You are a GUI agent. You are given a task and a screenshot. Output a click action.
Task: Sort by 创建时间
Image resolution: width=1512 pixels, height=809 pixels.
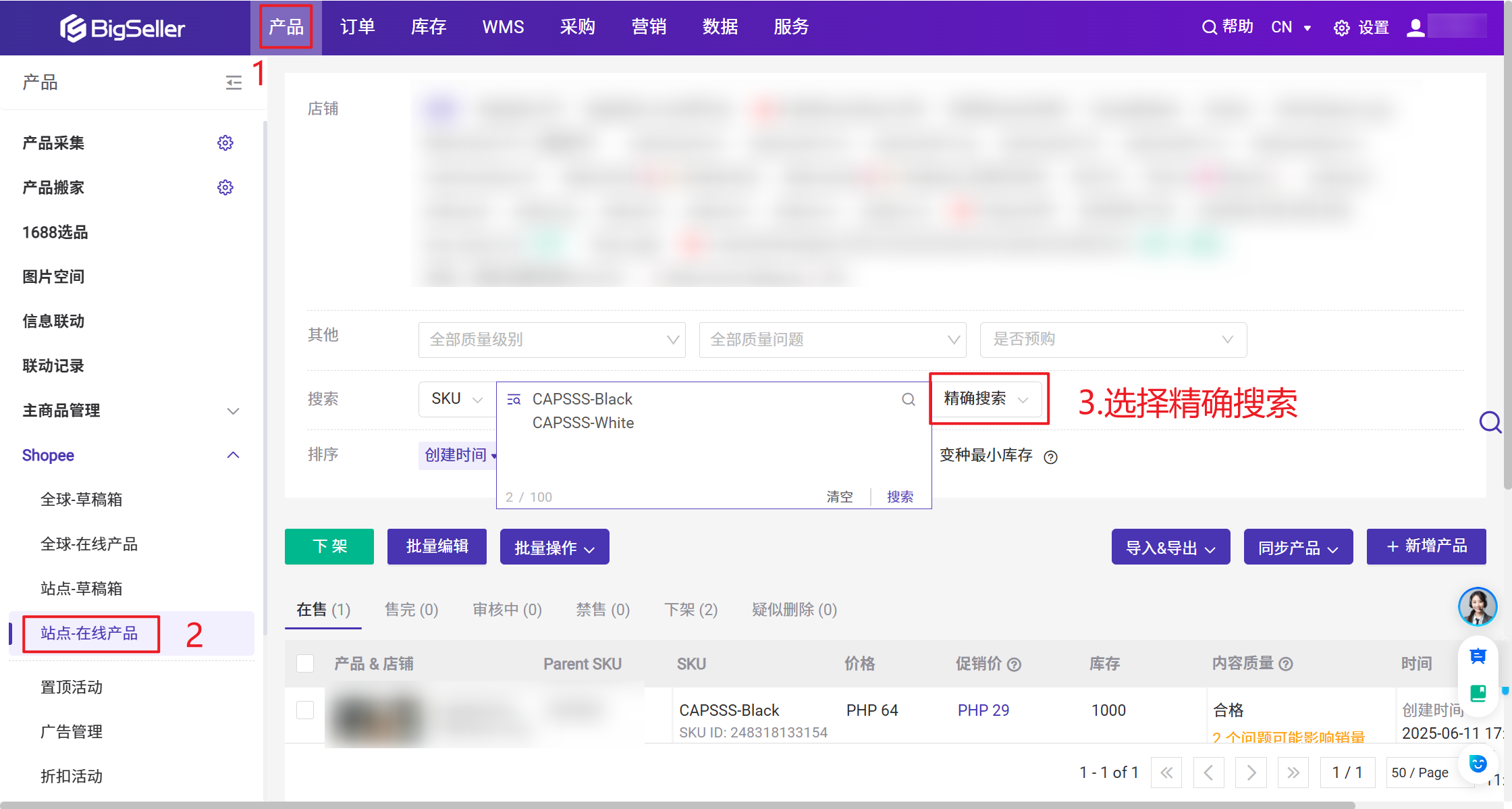point(458,455)
